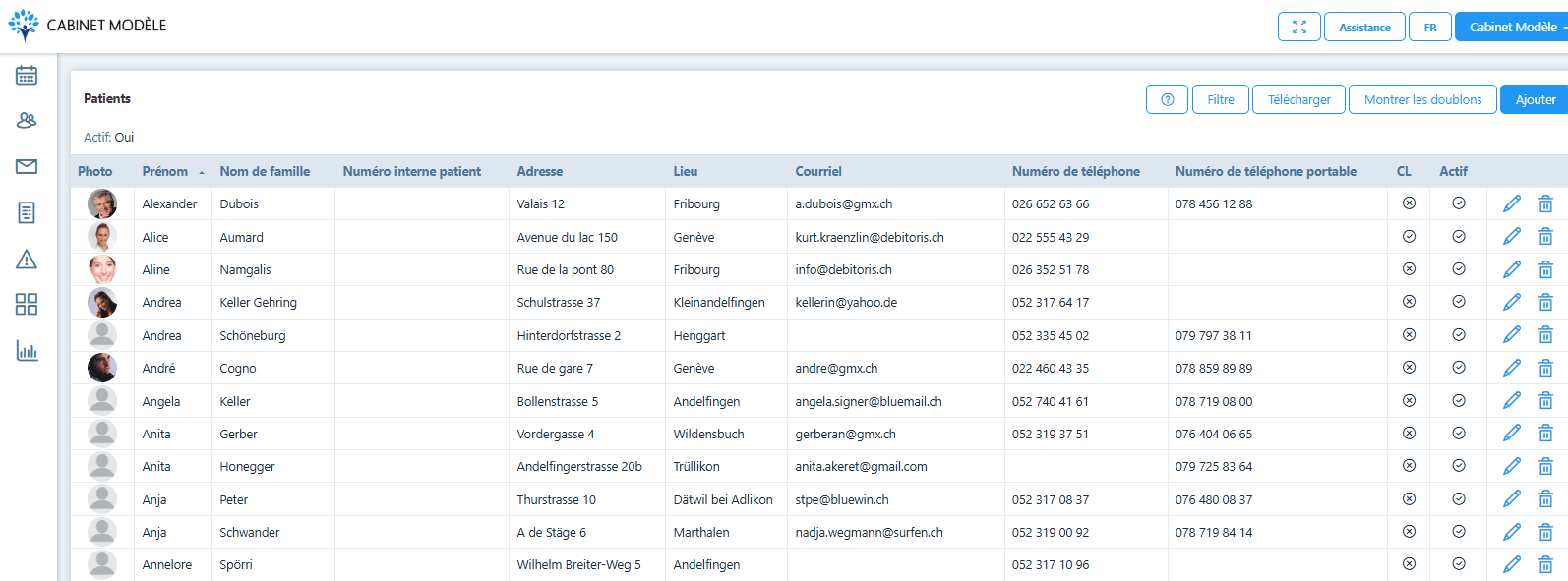Toggle CL status for Anita Gerber
Viewport: 1568px width, 581px height.
tap(1409, 433)
